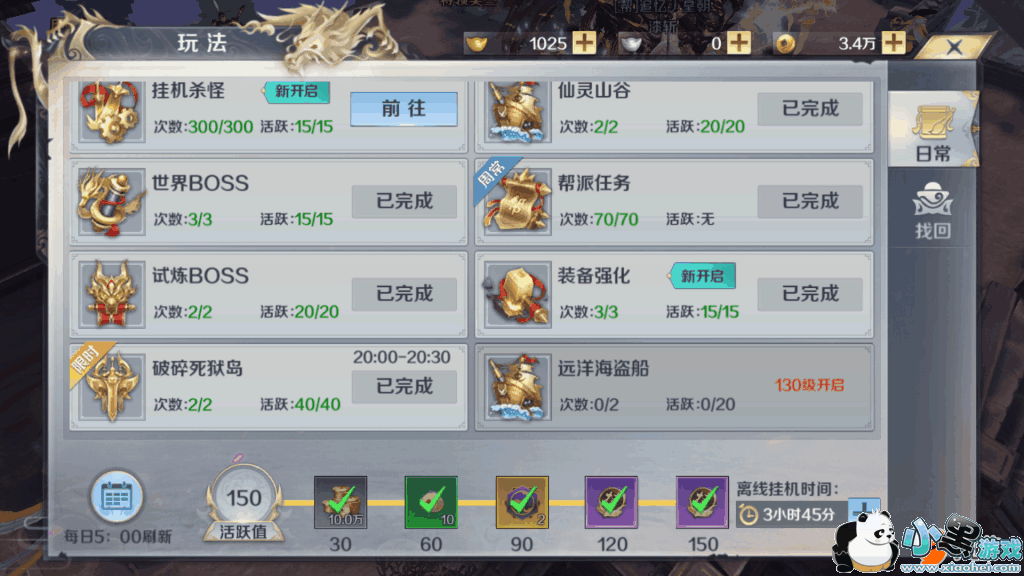Viewport: 1024px width, 576px height.
Task: Claim the 90 activity reward badge
Action: coord(522,502)
